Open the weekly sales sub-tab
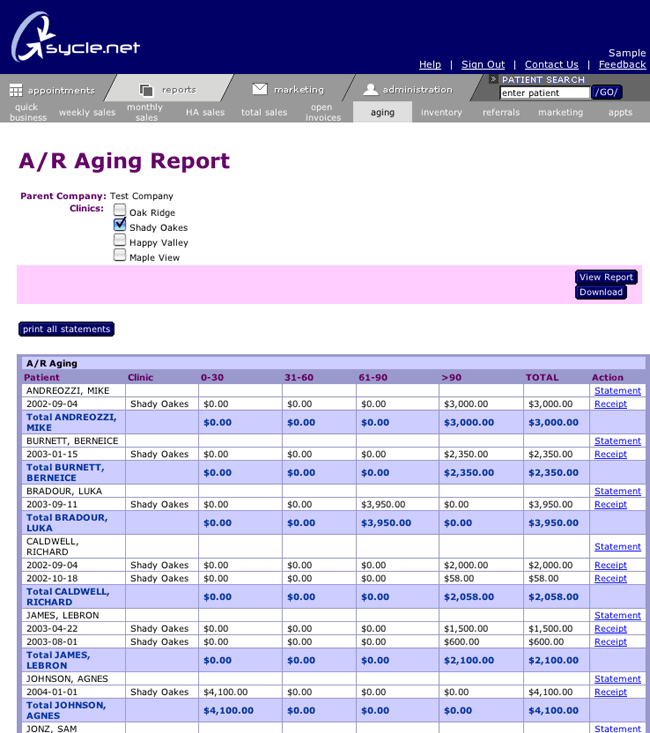This screenshot has width=650, height=733. click(x=87, y=113)
